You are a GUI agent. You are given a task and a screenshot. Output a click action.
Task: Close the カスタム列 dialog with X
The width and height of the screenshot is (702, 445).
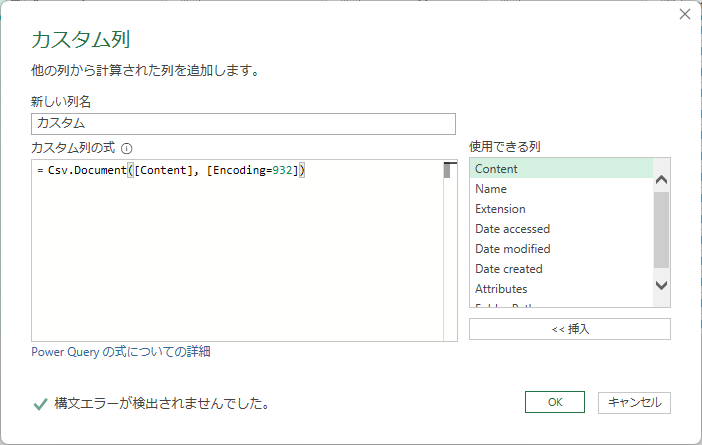[x=685, y=15]
